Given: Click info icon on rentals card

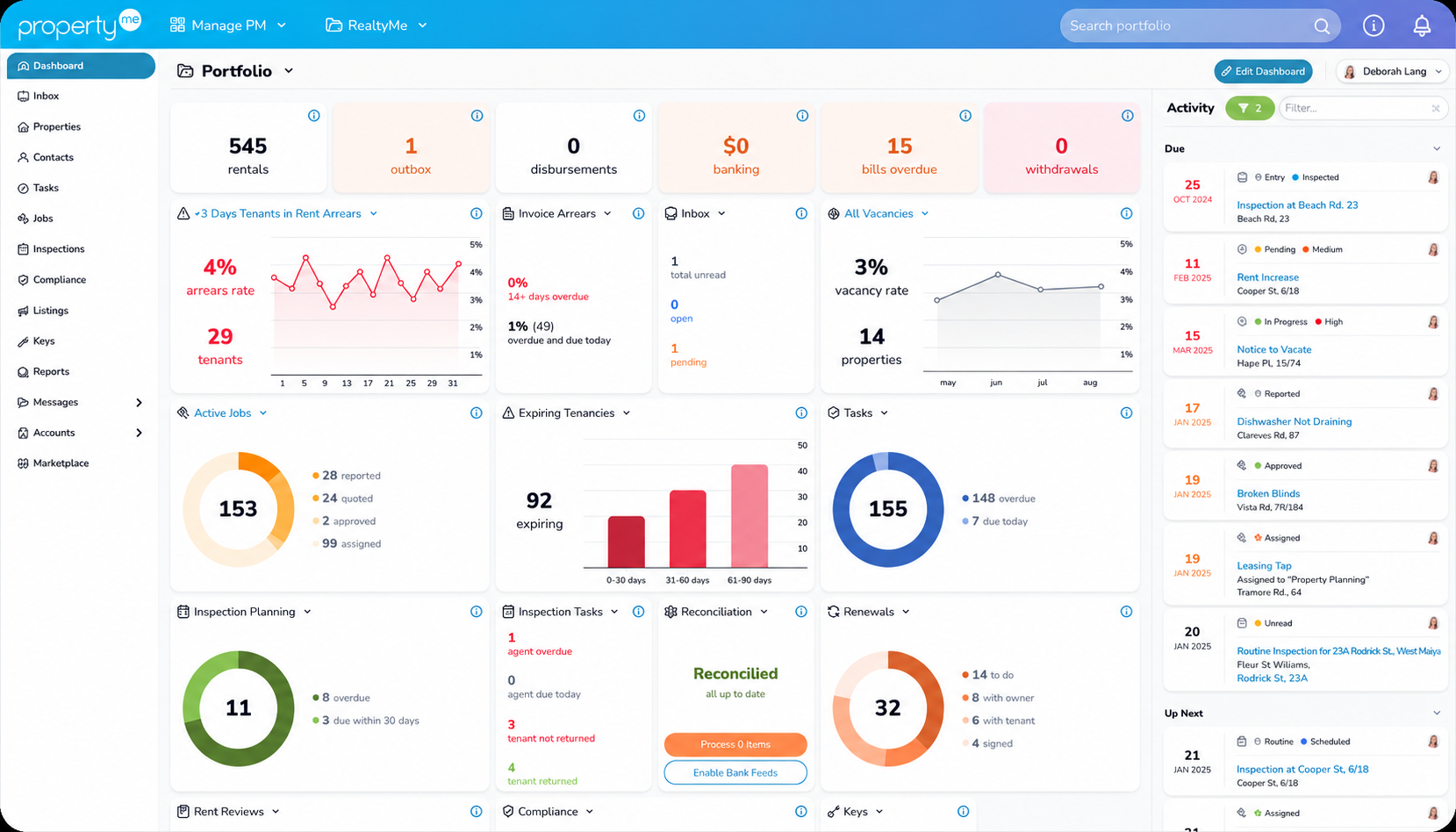Looking at the screenshot, I should 314,116.
